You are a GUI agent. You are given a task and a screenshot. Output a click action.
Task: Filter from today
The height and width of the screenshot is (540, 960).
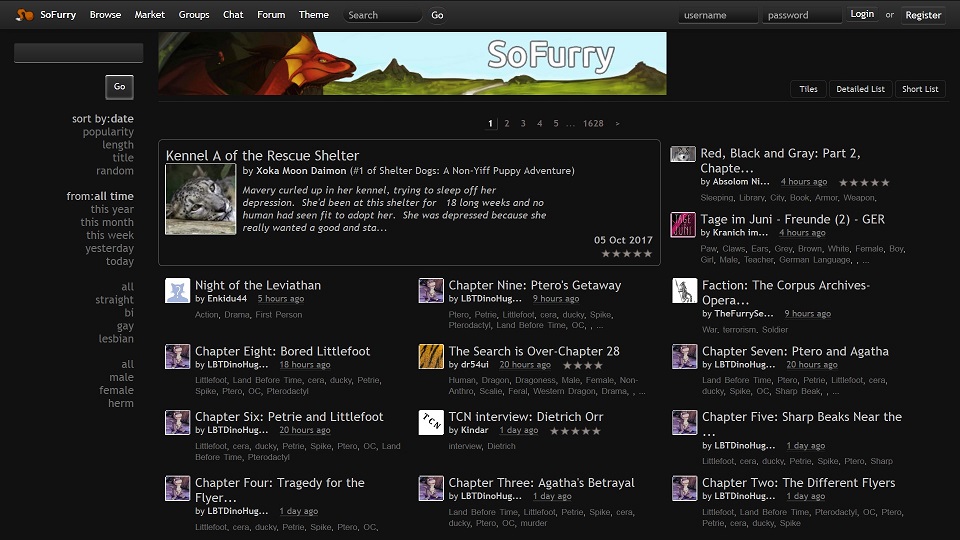(x=120, y=261)
